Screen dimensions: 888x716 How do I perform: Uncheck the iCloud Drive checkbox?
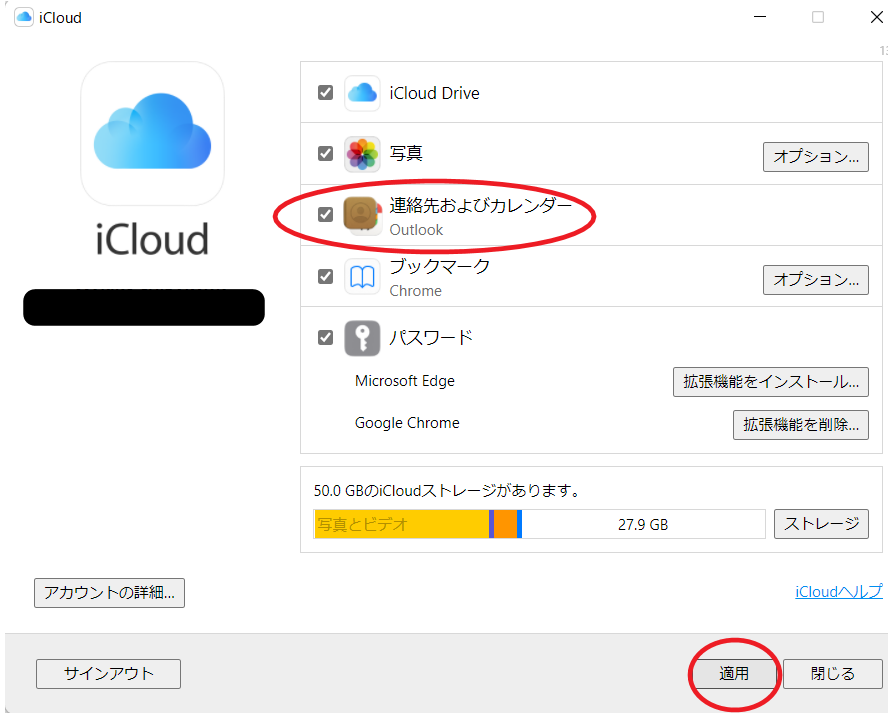pyautogui.click(x=325, y=92)
